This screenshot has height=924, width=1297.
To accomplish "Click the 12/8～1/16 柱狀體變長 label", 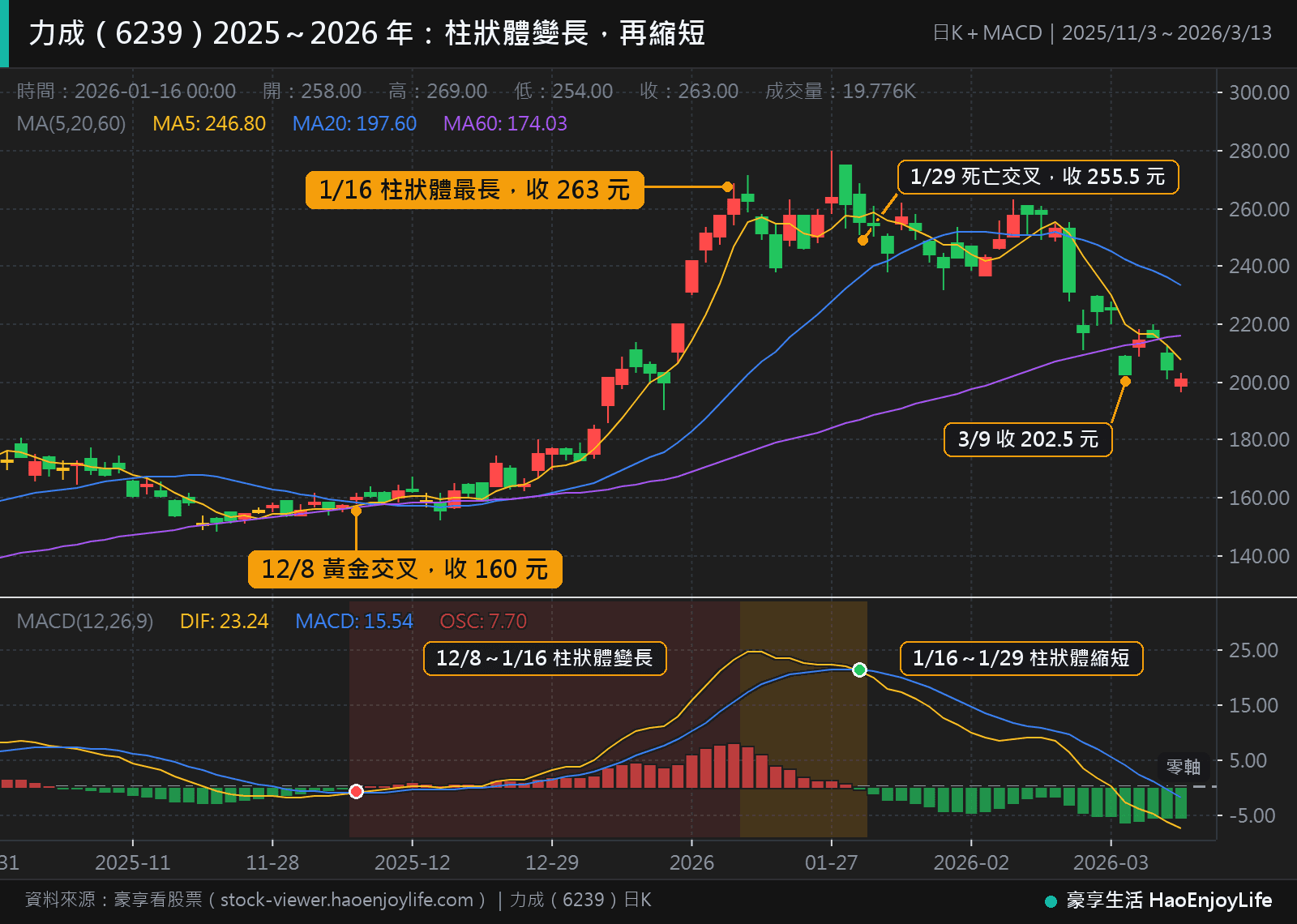I will click(545, 658).
